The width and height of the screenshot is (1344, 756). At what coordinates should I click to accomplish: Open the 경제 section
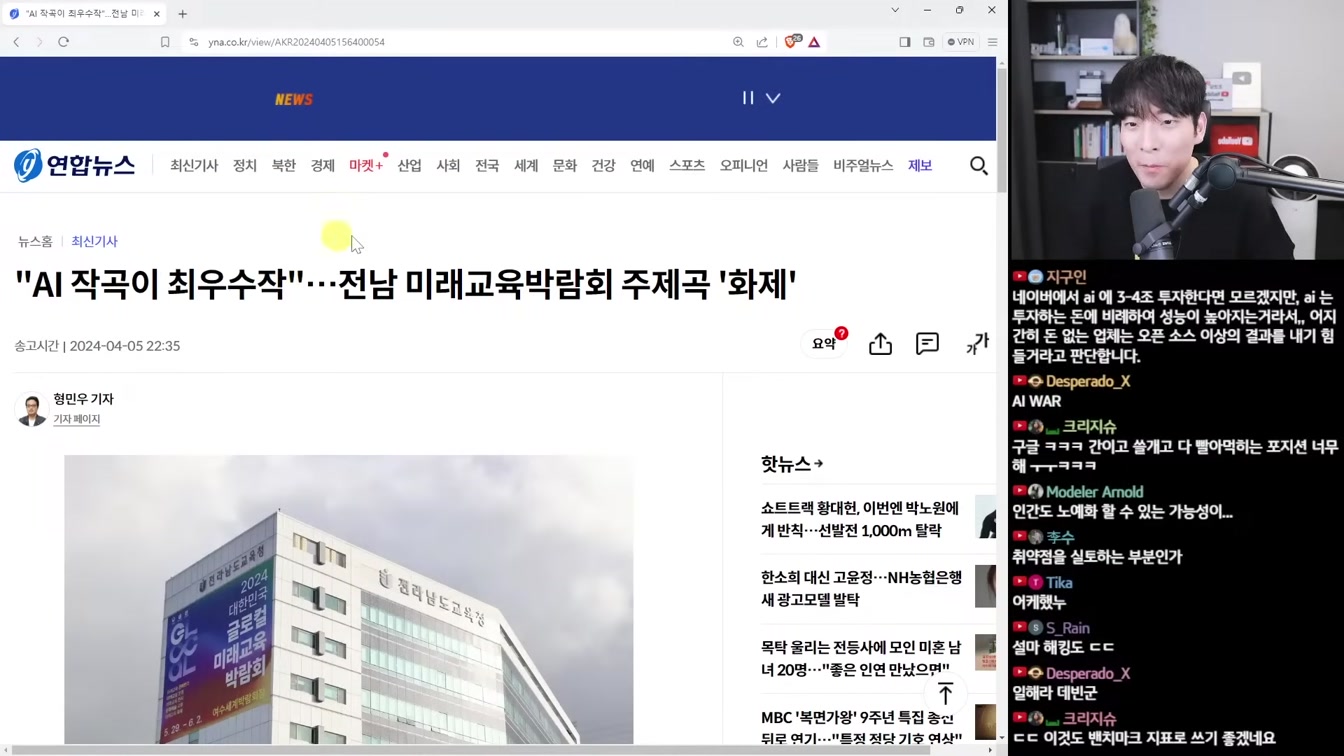322,165
